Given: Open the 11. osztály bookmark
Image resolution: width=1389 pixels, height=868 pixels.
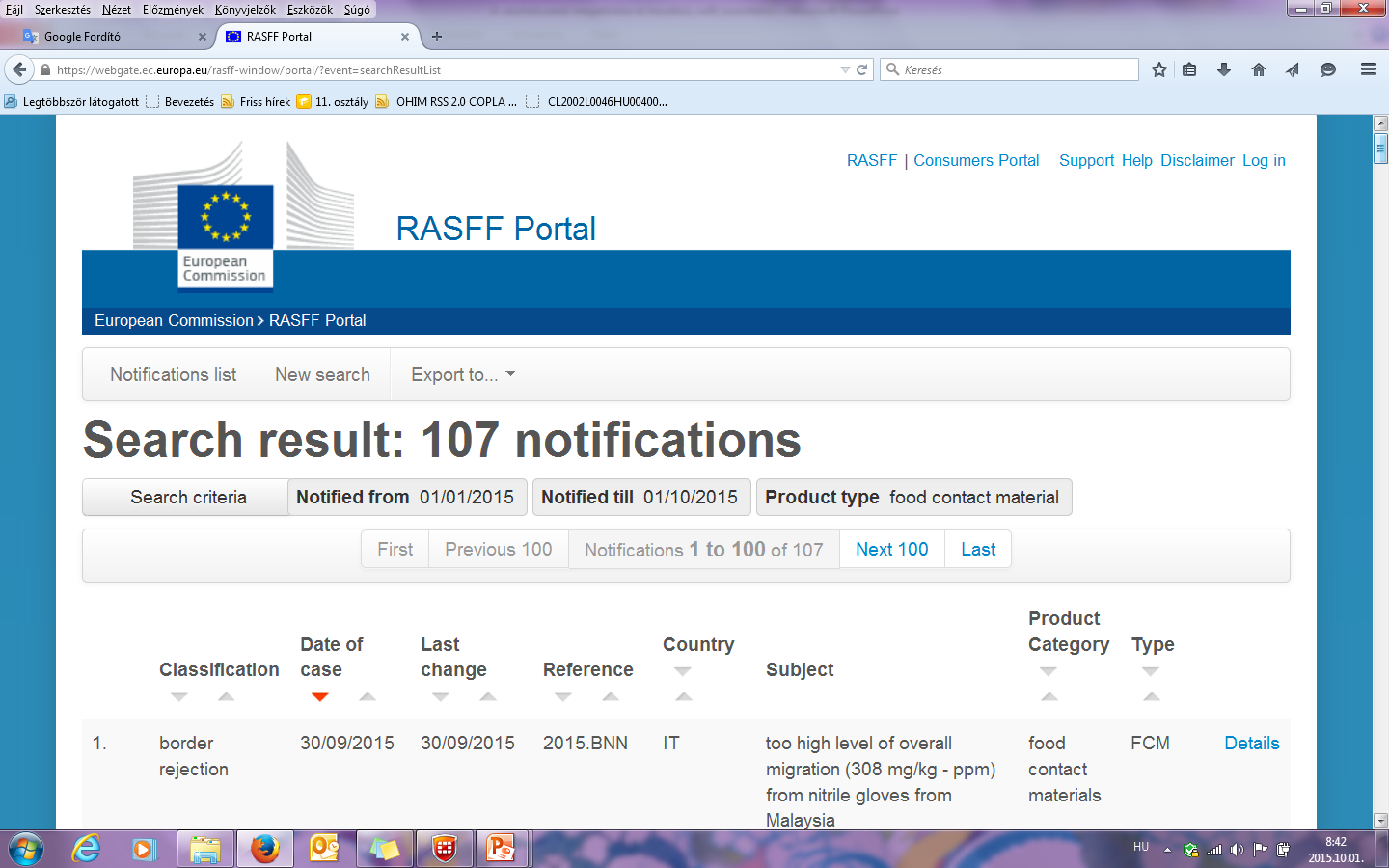Looking at the screenshot, I should (x=333, y=101).
